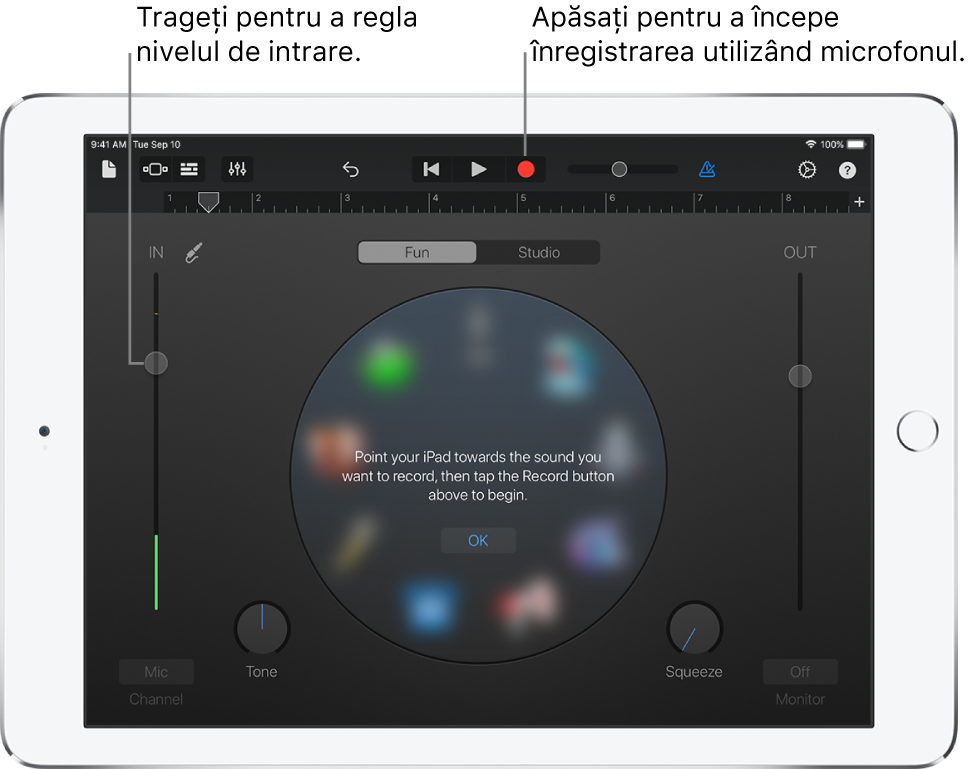Select the instrument browser icon
The width and height of the screenshot is (971, 769).
(x=155, y=169)
